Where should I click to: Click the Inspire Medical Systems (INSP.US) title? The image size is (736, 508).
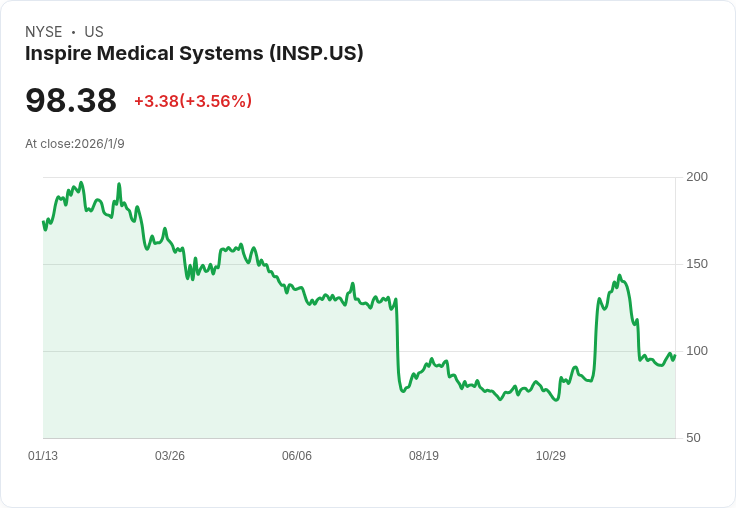194,53
